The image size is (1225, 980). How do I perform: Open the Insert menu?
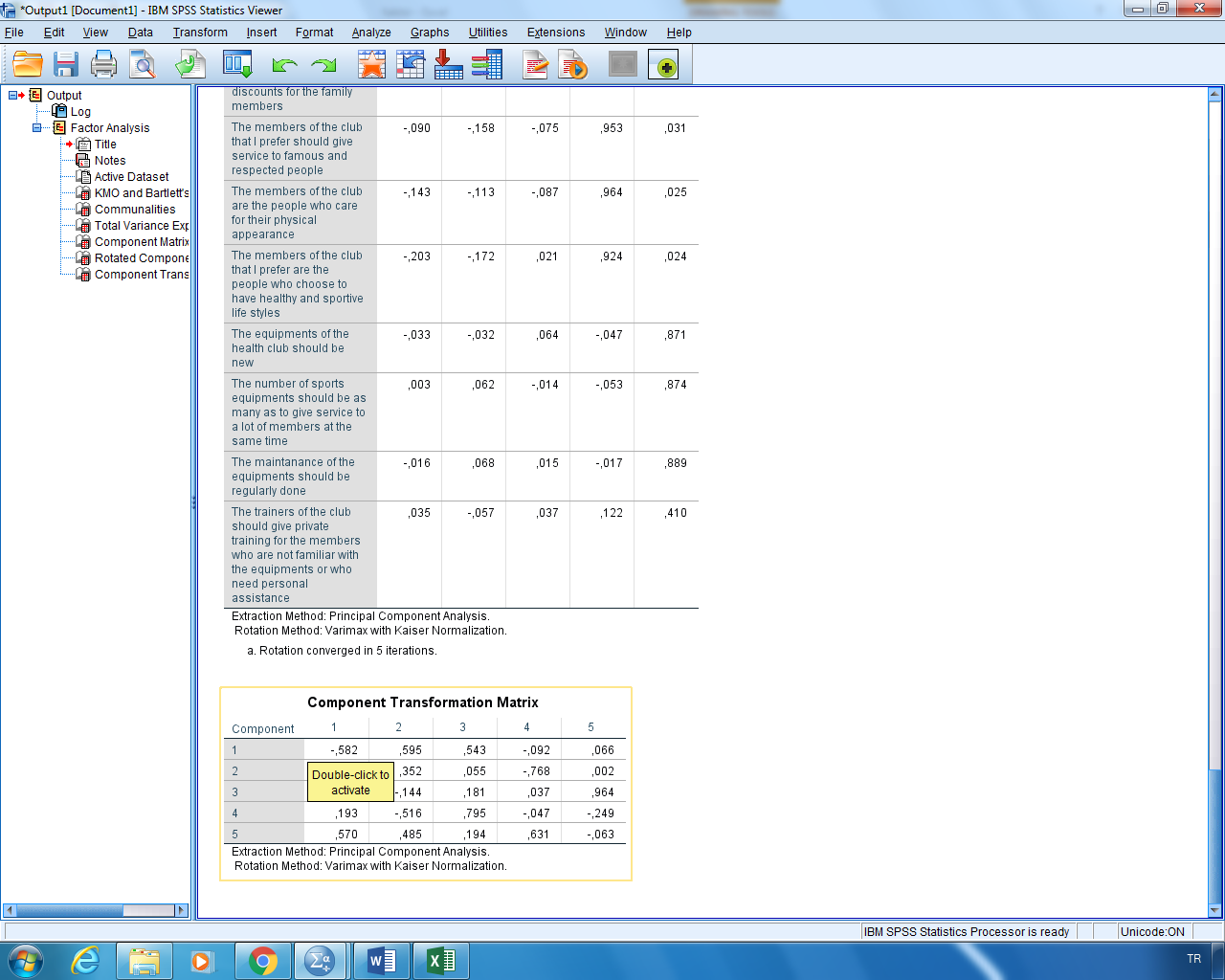click(261, 32)
